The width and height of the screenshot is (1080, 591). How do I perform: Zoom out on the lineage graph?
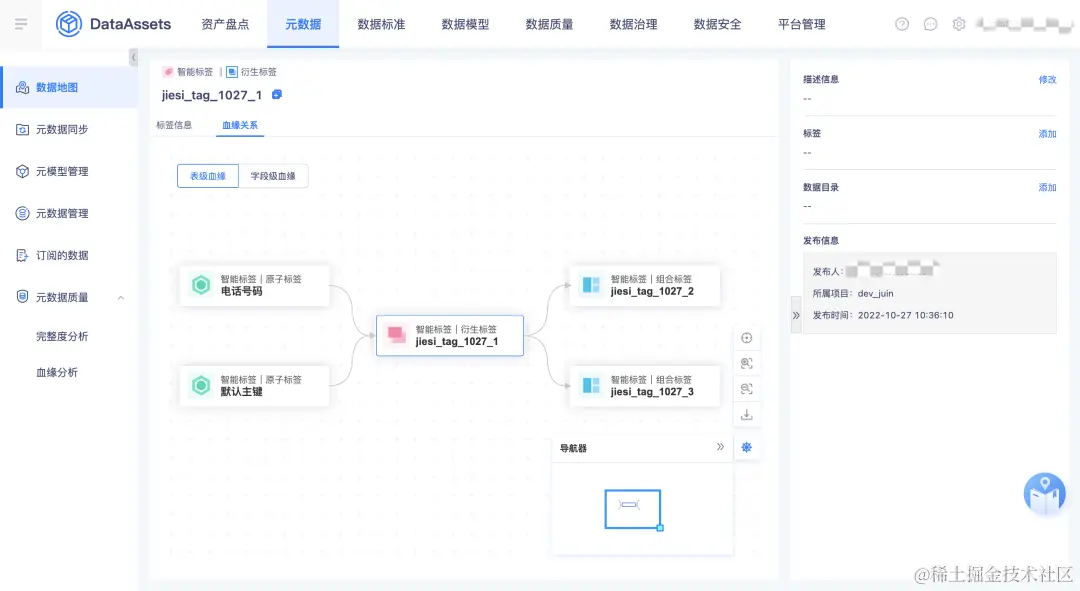click(x=747, y=389)
